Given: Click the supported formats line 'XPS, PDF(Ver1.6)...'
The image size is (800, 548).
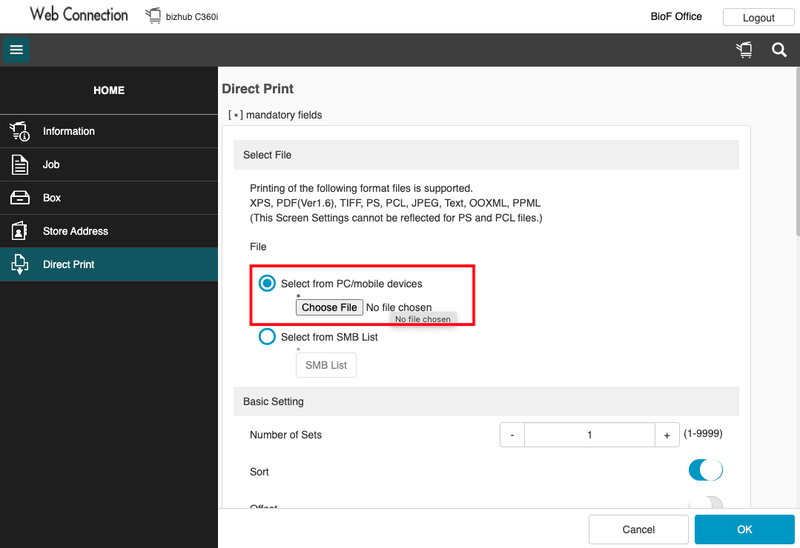Looking at the screenshot, I should point(395,203).
